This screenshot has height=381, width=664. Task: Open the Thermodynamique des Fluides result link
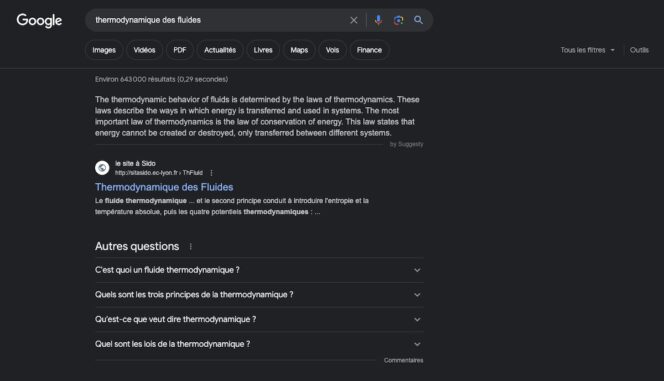point(164,187)
